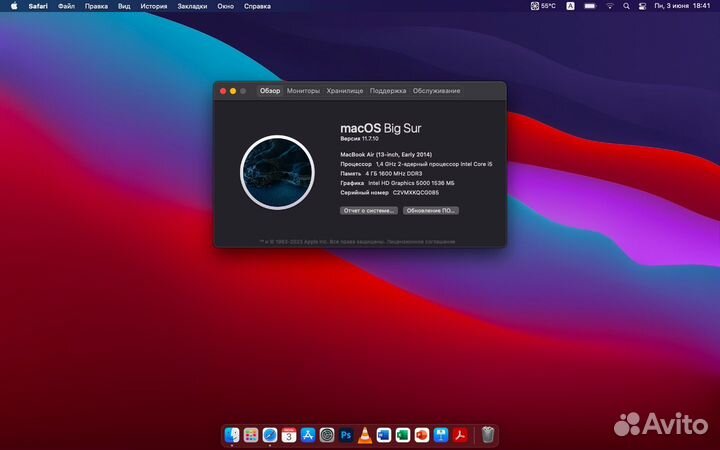Open Finder from the Dock

tap(232, 434)
